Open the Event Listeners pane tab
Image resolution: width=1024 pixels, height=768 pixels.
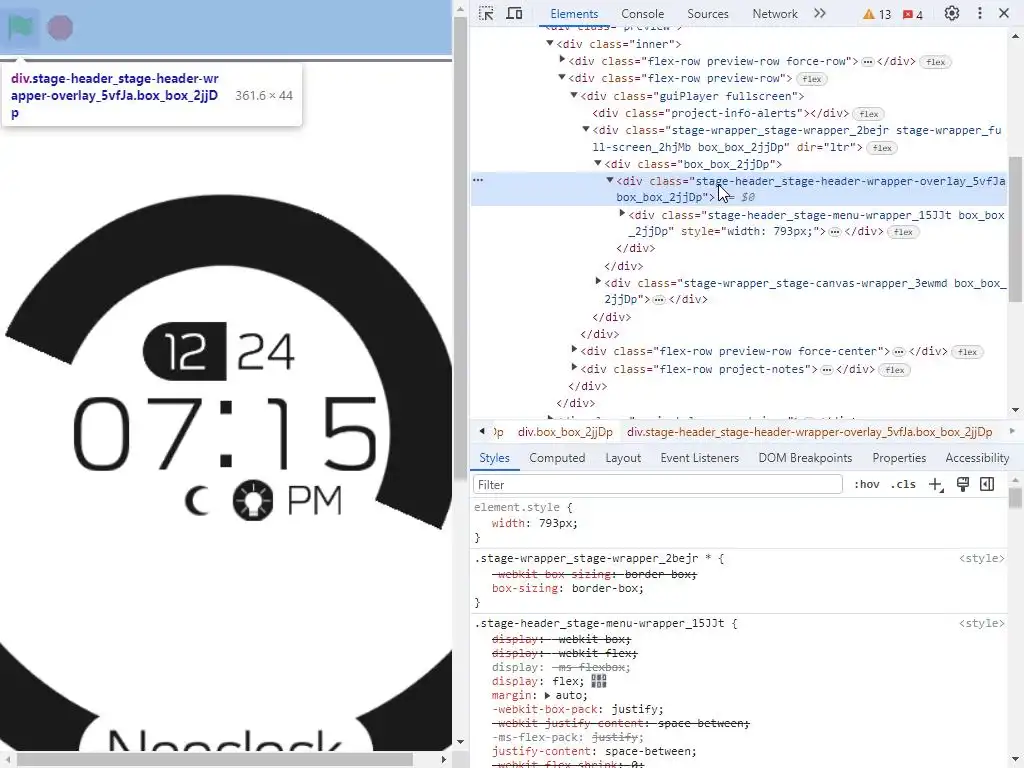pyautogui.click(x=699, y=458)
